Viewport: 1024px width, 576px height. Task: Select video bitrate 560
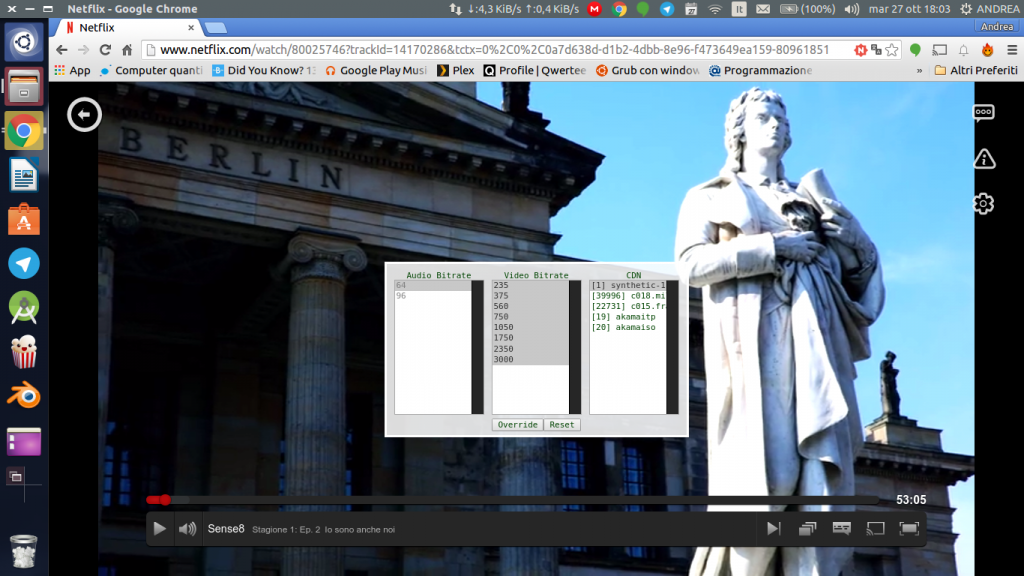(x=530, y=306)
